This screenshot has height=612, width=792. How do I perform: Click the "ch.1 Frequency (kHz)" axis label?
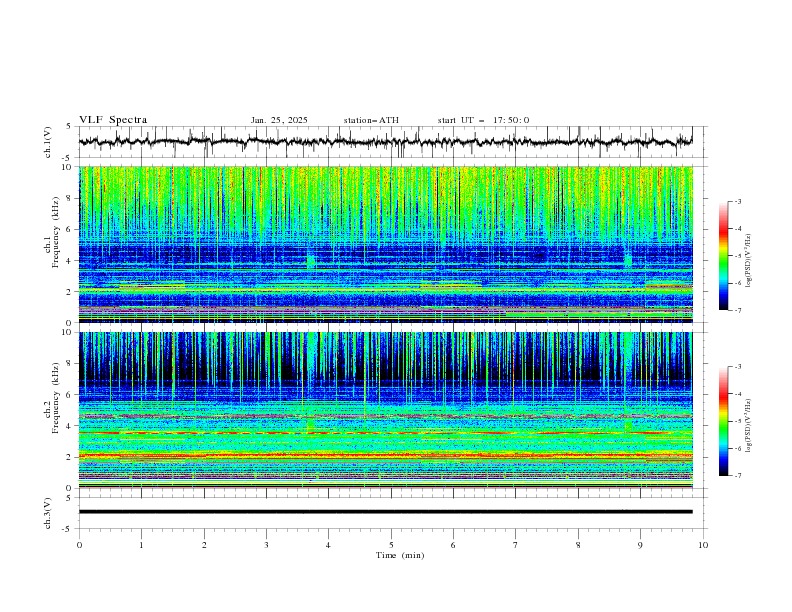click(x=52, y=234)
